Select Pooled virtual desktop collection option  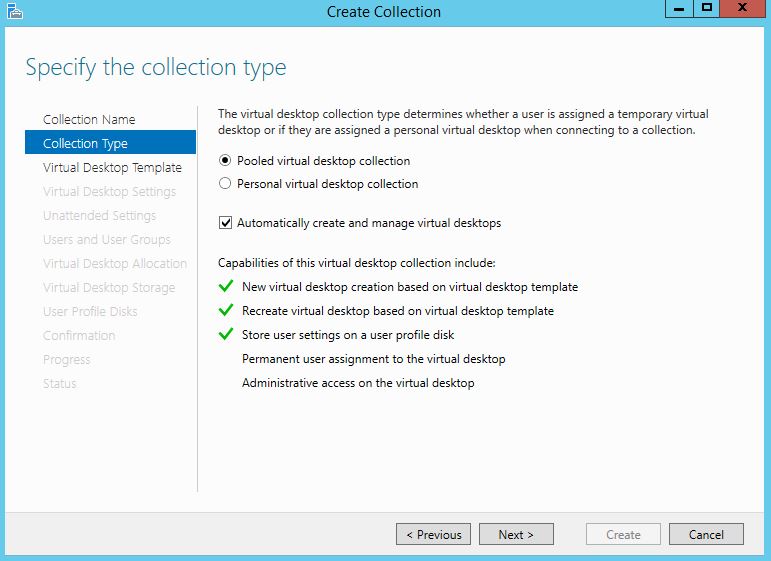tap(225, 161)
